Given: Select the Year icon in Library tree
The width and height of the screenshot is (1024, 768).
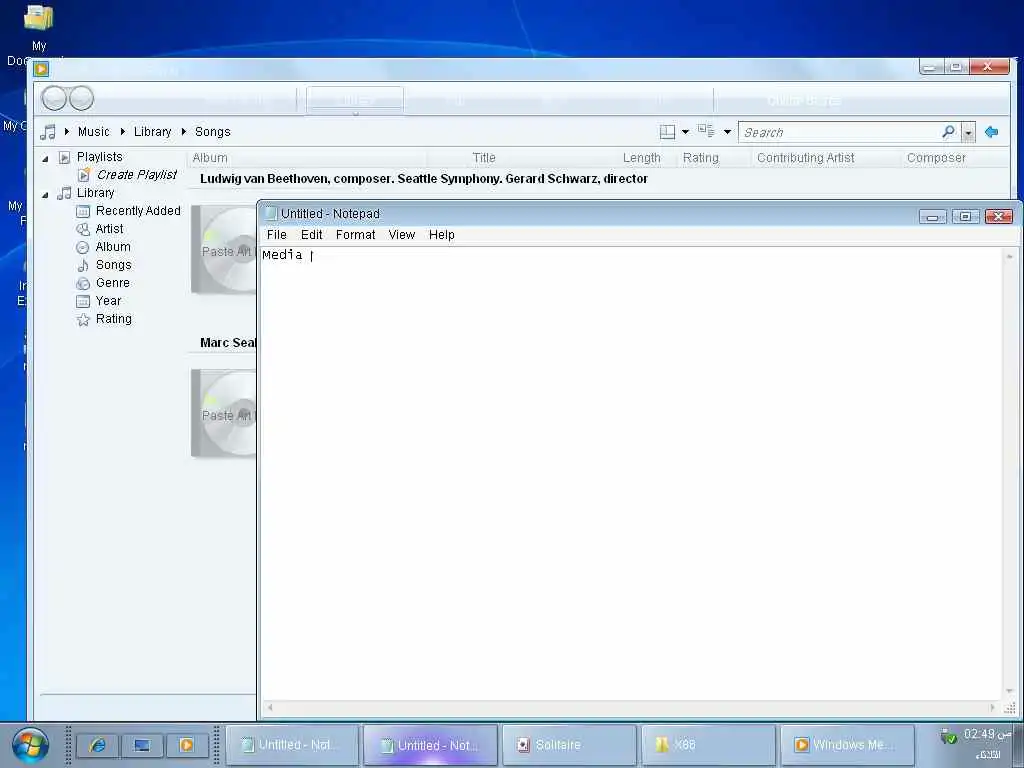Looking at the screenshot, I should (83, 301).
